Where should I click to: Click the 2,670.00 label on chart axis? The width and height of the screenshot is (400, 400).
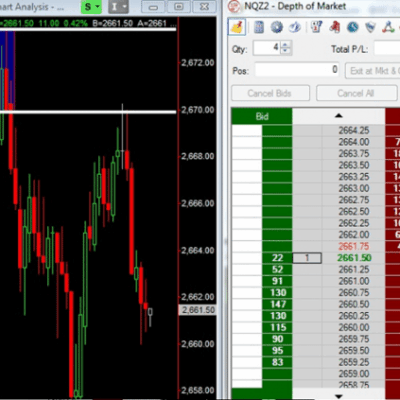click(x=198, y=110)
